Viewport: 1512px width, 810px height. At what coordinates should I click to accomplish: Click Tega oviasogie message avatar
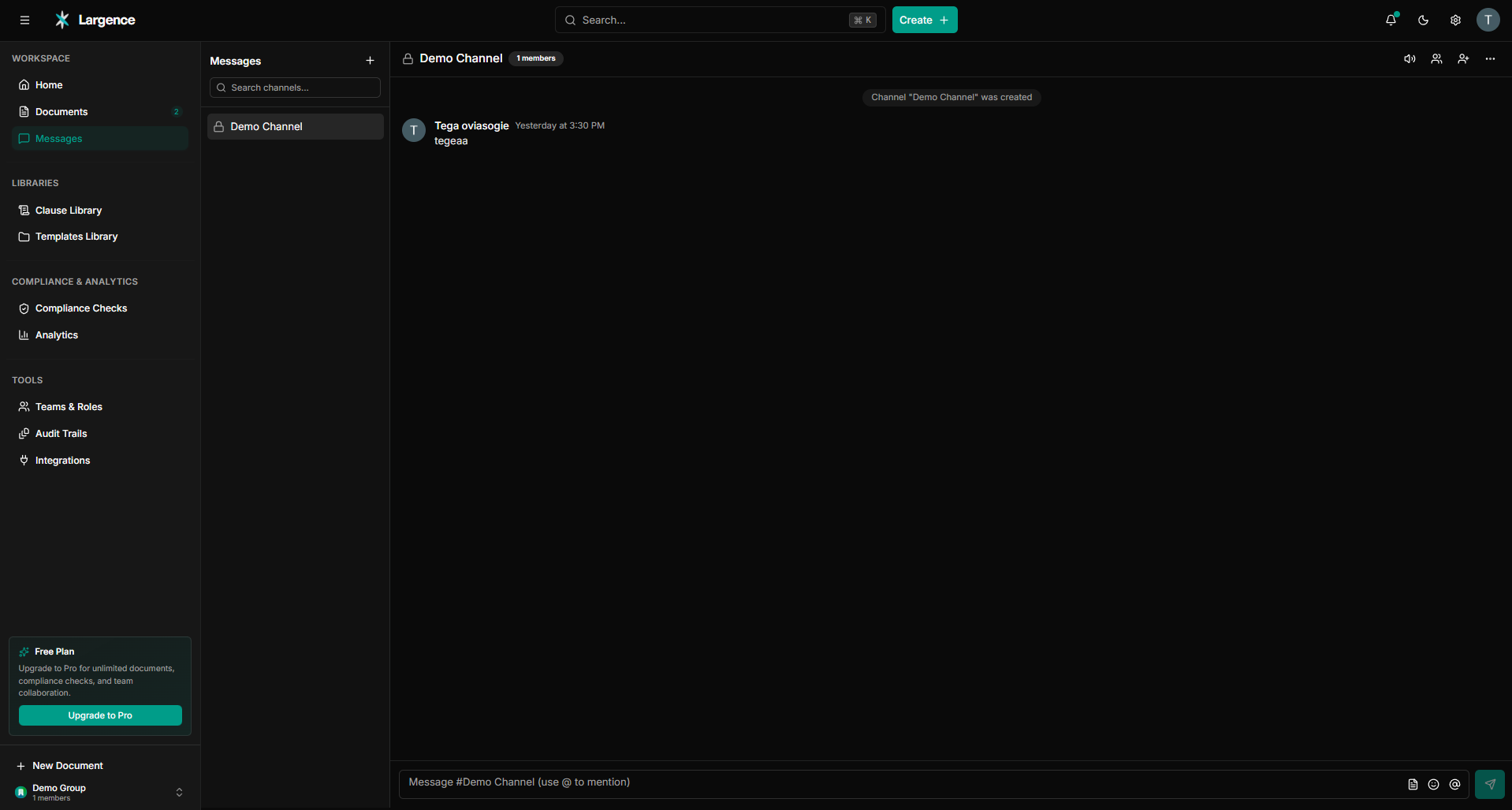pyautogui.click(x=414, y=130)
